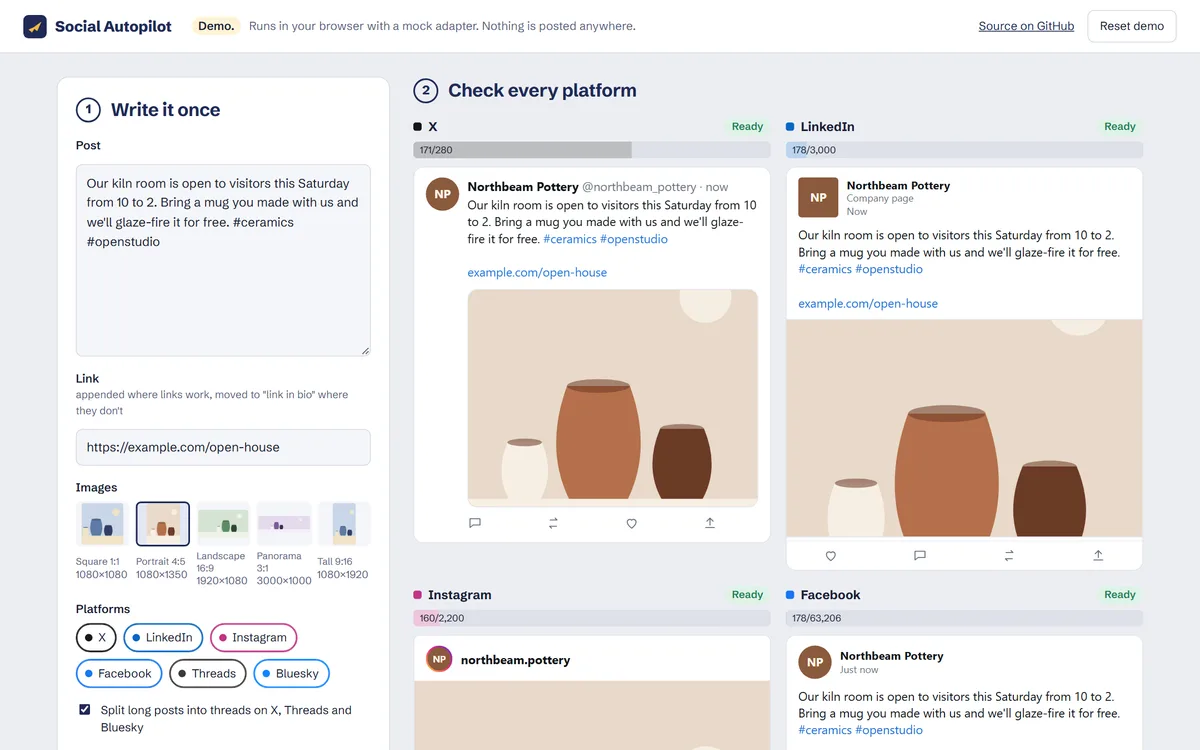The height and width of the screenshot is (750, 1200).
Task: Click the Post textarea resize handle
Action: [x=365, y=350]
